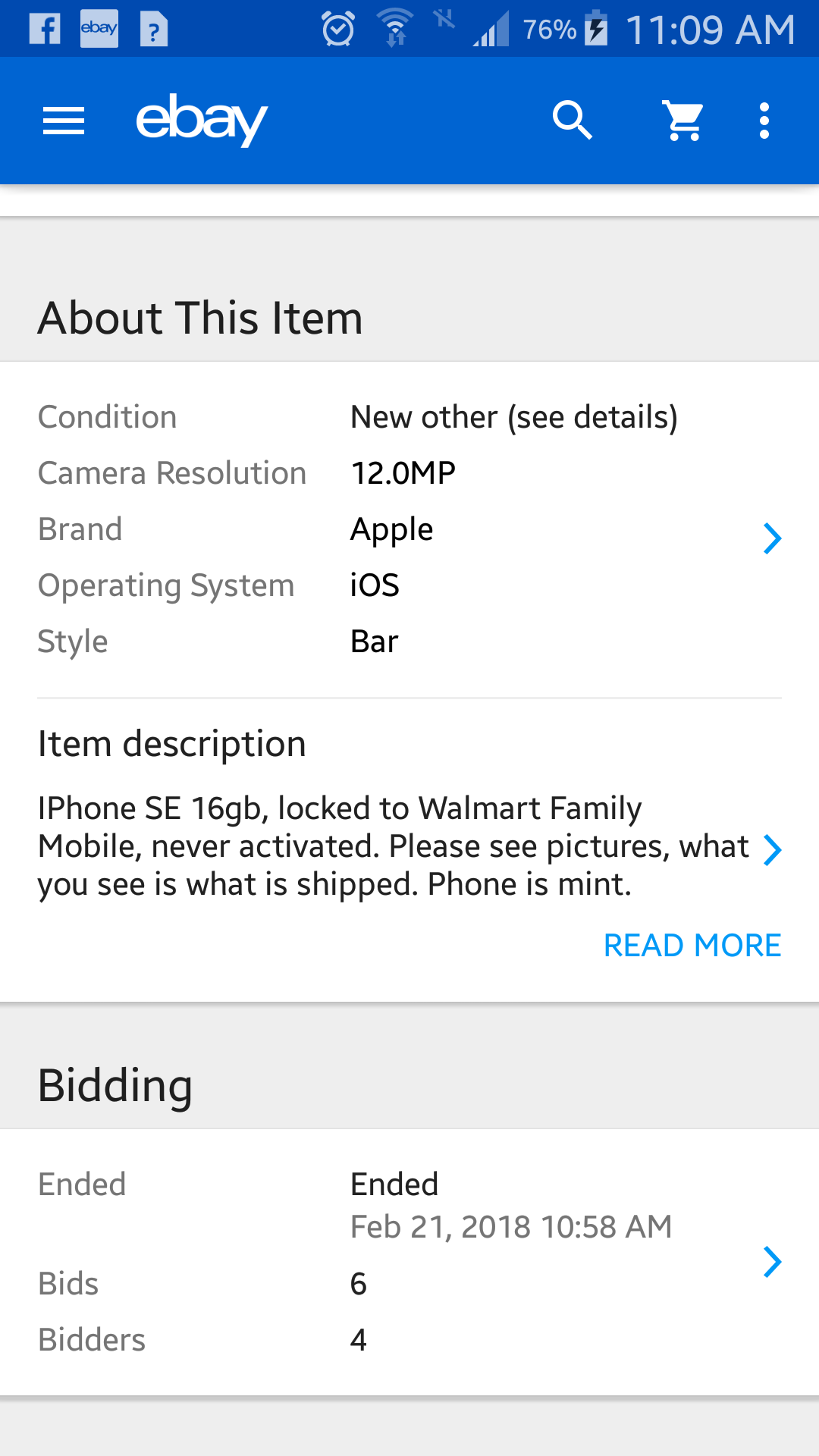Tap the question mark notification icon
819x1456 pixels.
tap(154, 30)
